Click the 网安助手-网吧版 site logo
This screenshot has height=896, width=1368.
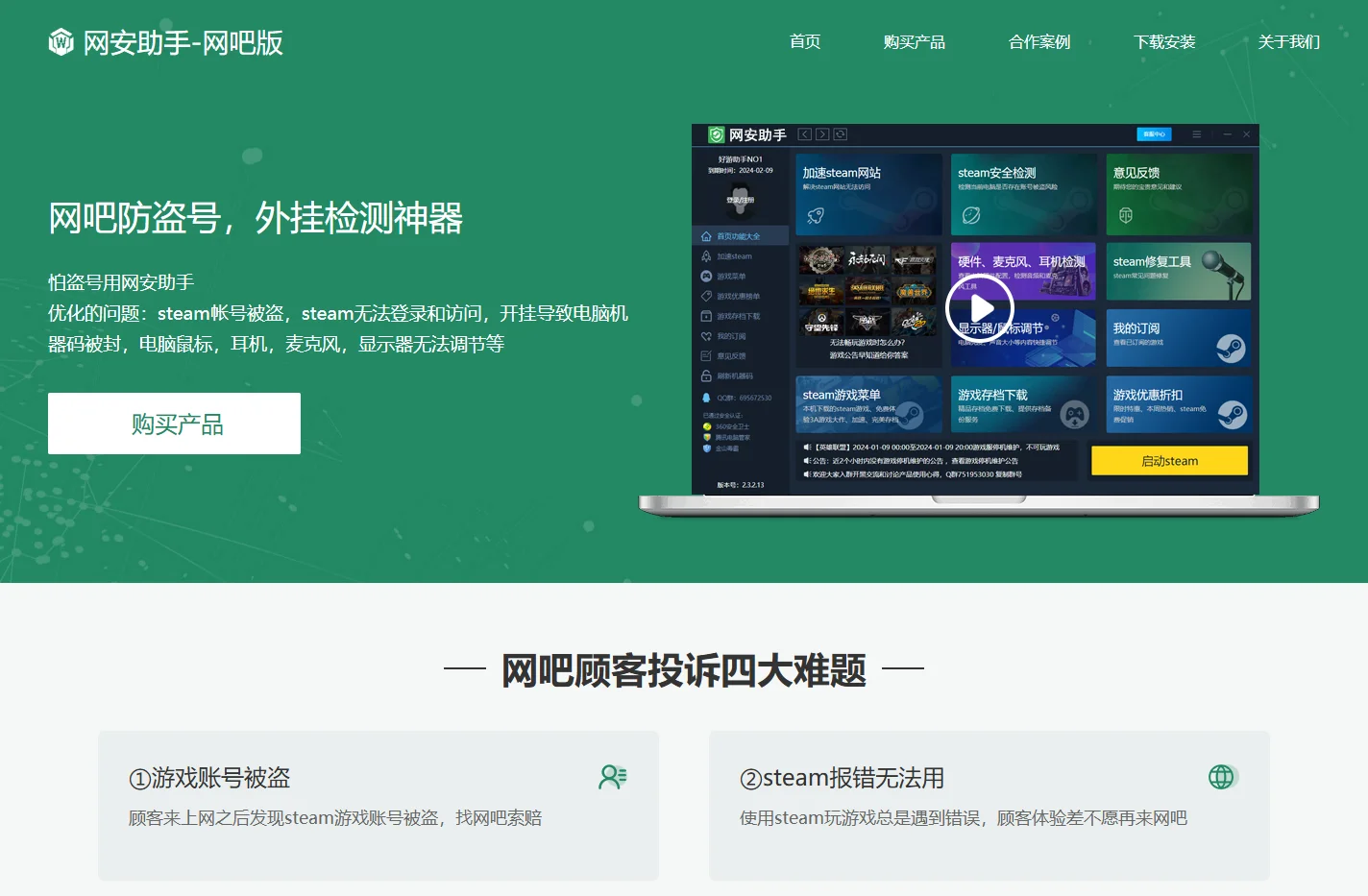click(165, 42)
